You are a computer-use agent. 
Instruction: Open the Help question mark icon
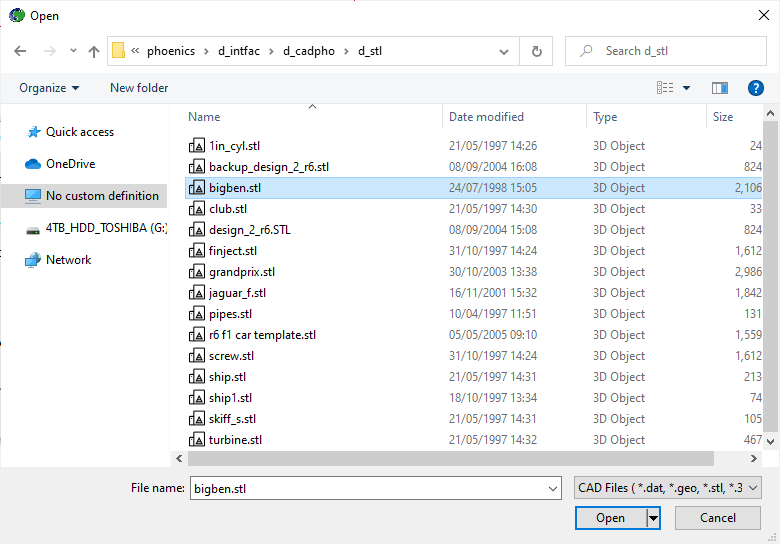[x=756, y=88]
